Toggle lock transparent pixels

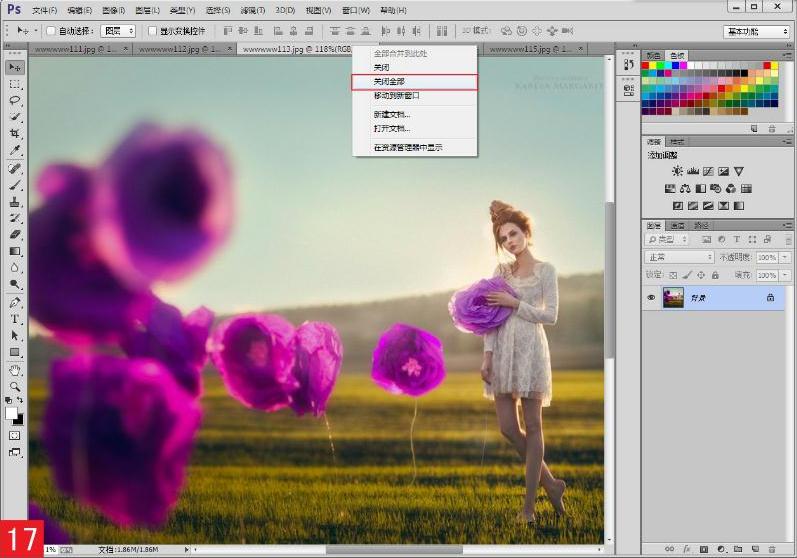(x=673, y=275)
